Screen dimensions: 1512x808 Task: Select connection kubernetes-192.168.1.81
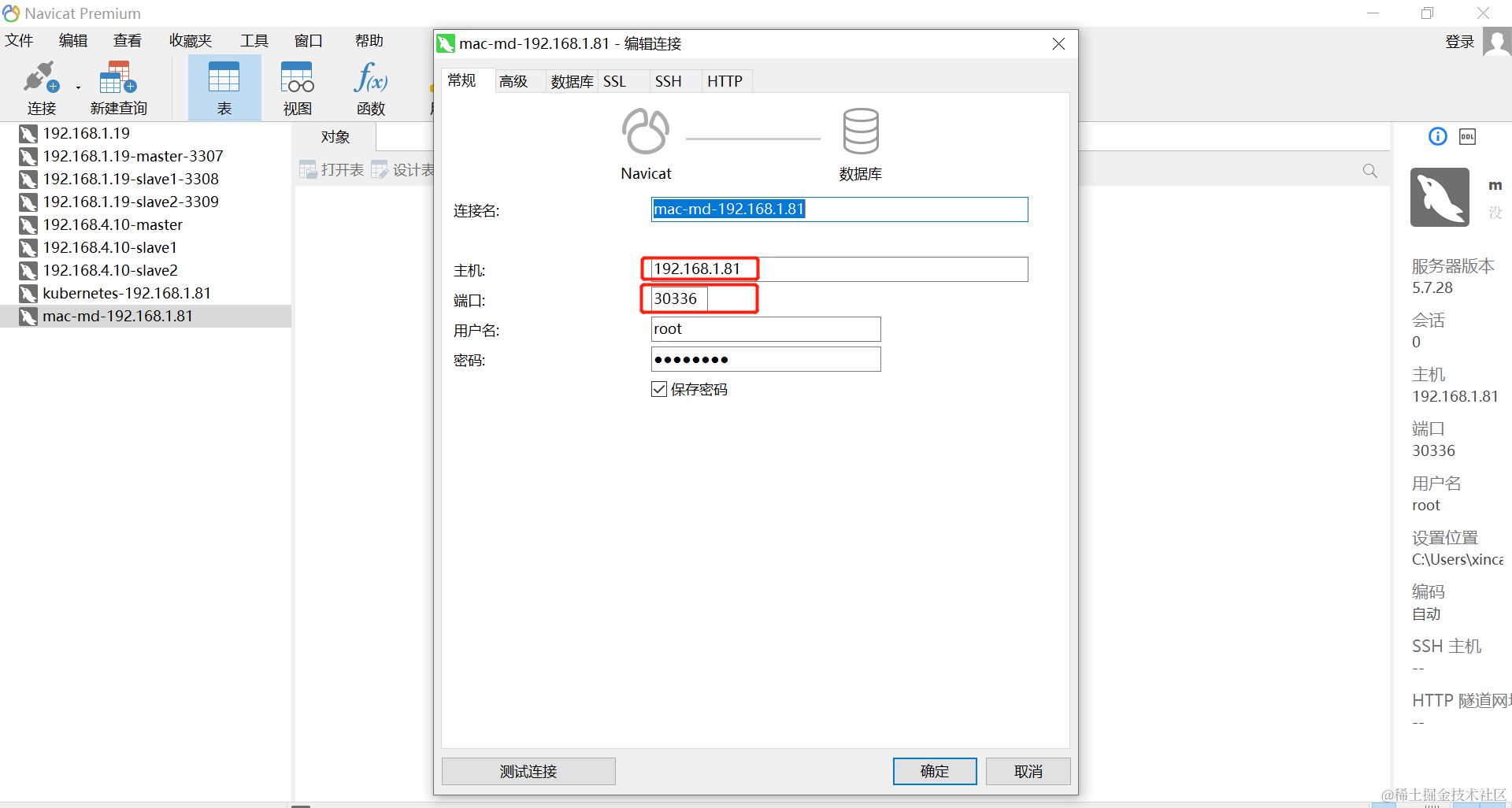127,294
